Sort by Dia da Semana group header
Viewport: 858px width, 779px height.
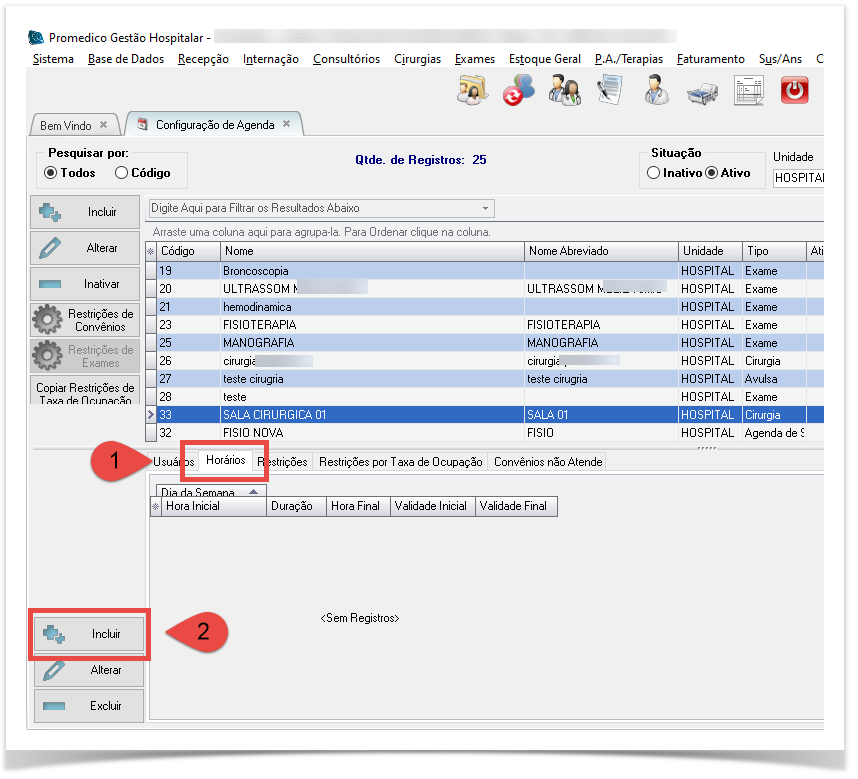click(200, 492)
